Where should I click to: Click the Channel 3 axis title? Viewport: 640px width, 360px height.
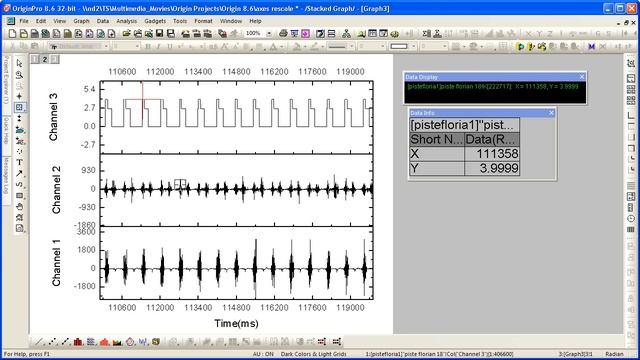point(53,117)
